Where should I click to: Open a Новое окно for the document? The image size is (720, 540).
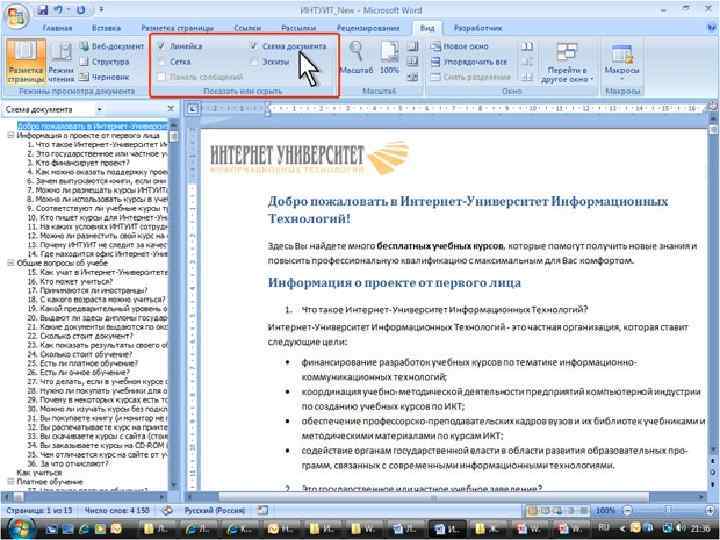[x=460, y=46]
